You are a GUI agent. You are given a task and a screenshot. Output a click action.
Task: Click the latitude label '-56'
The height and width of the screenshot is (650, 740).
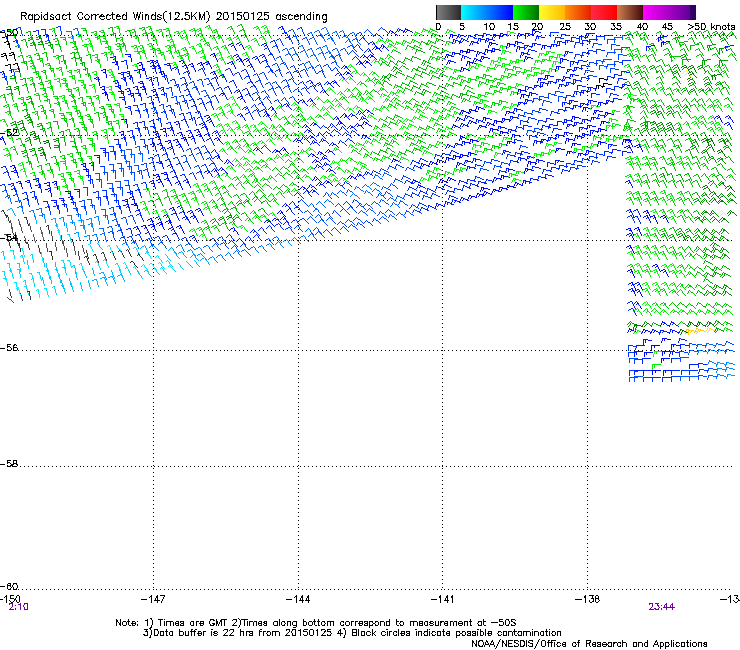coord(9,347)
